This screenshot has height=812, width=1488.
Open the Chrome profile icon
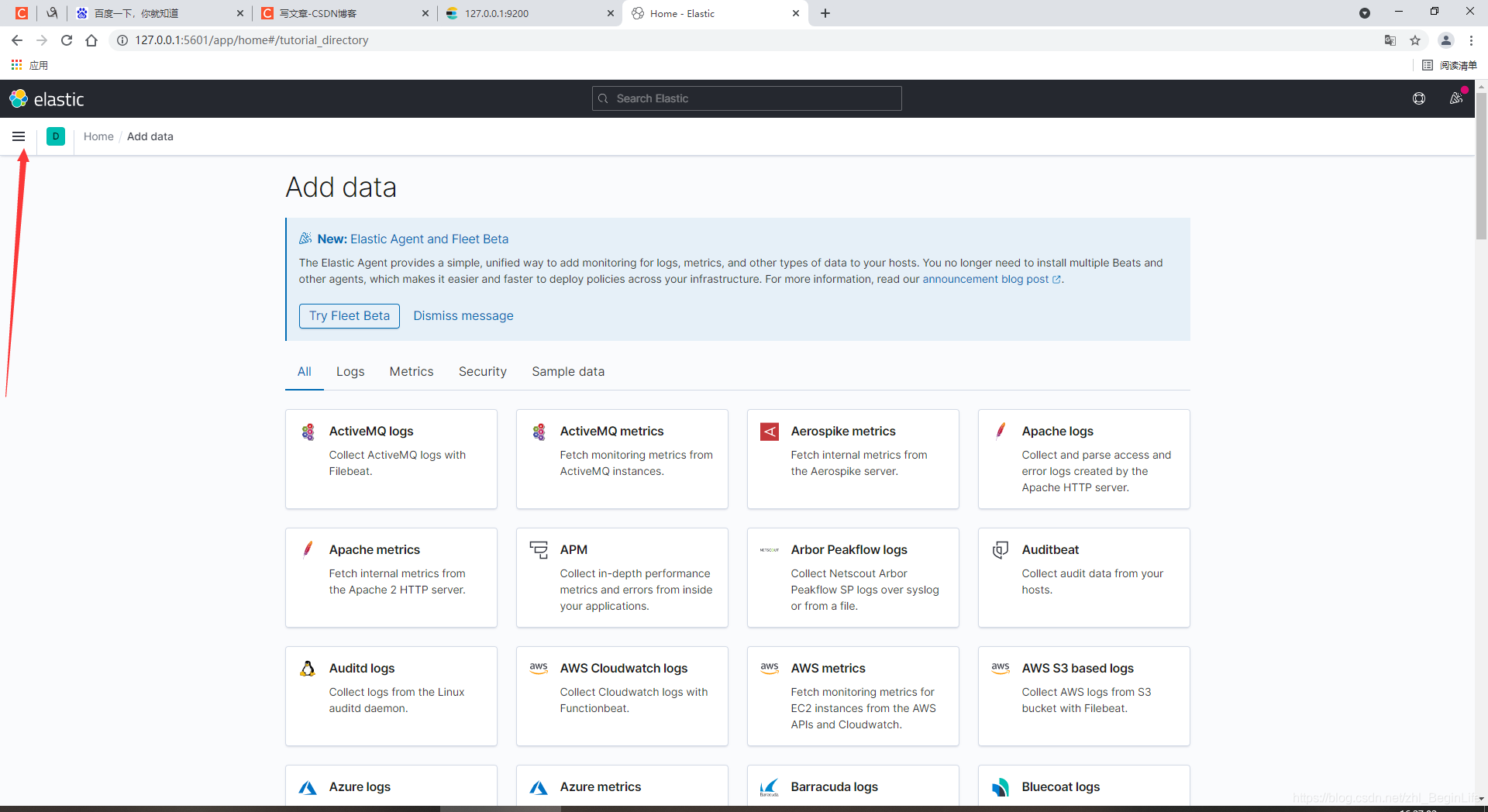click(1446, 40)
